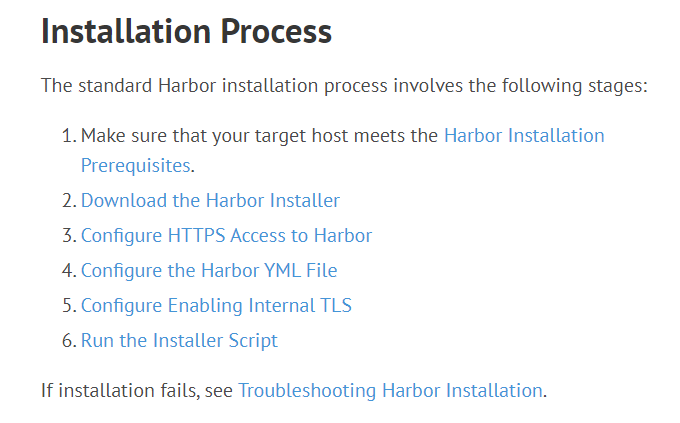This screenshot has height=423, width=680.
Task: Go to Configure HTTPS Access to Harbor
Action: point(226,236)
